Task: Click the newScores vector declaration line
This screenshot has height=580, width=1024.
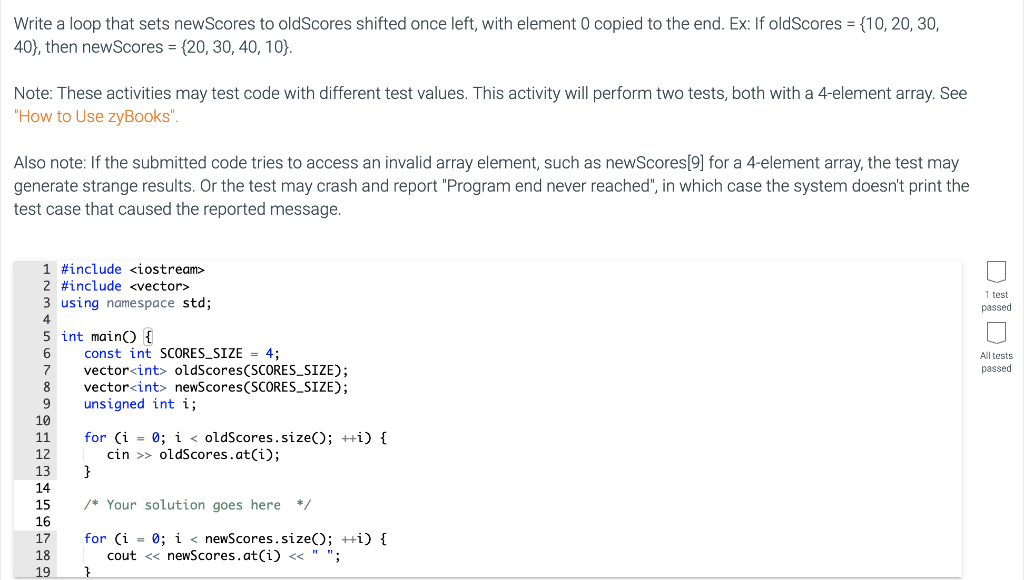Action: click(216, 387)
